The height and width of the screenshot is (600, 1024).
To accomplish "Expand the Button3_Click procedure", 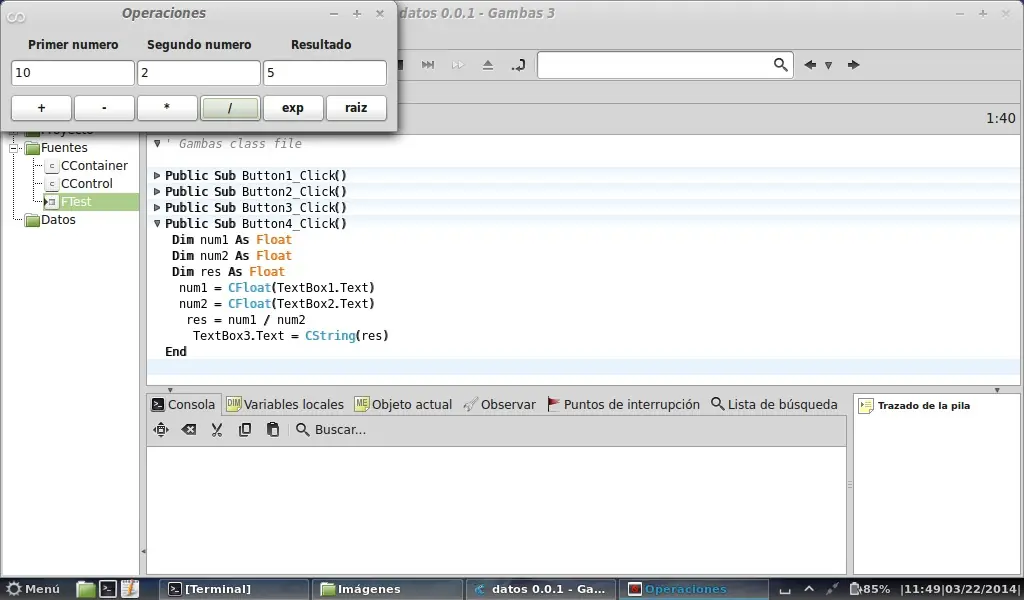I will (x=157, y=208).
